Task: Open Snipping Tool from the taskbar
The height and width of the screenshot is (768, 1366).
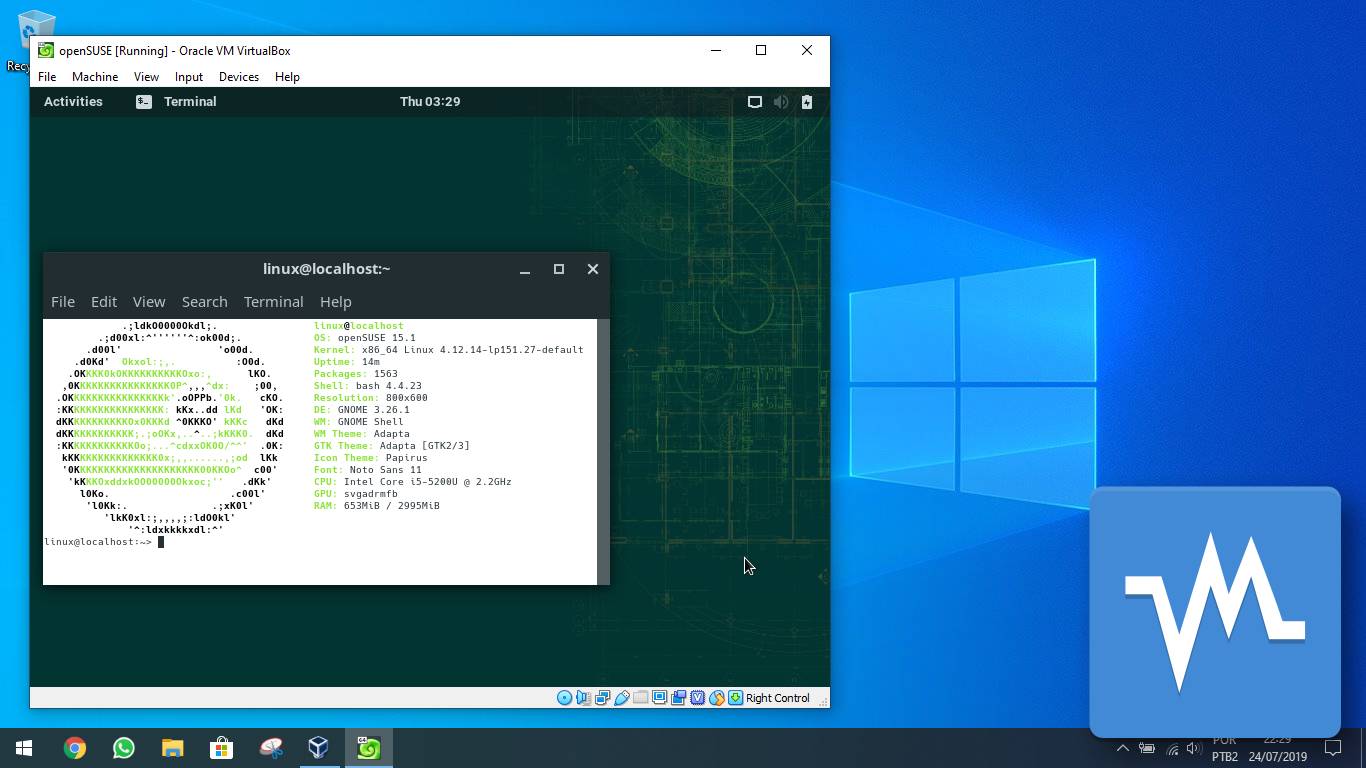Action: pyautogui.click(x=270, y=748)
